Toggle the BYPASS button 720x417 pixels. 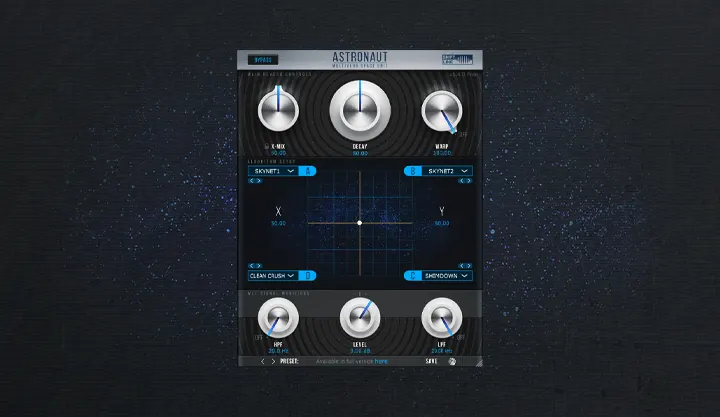pyautogui.click(x=262, y=59)
